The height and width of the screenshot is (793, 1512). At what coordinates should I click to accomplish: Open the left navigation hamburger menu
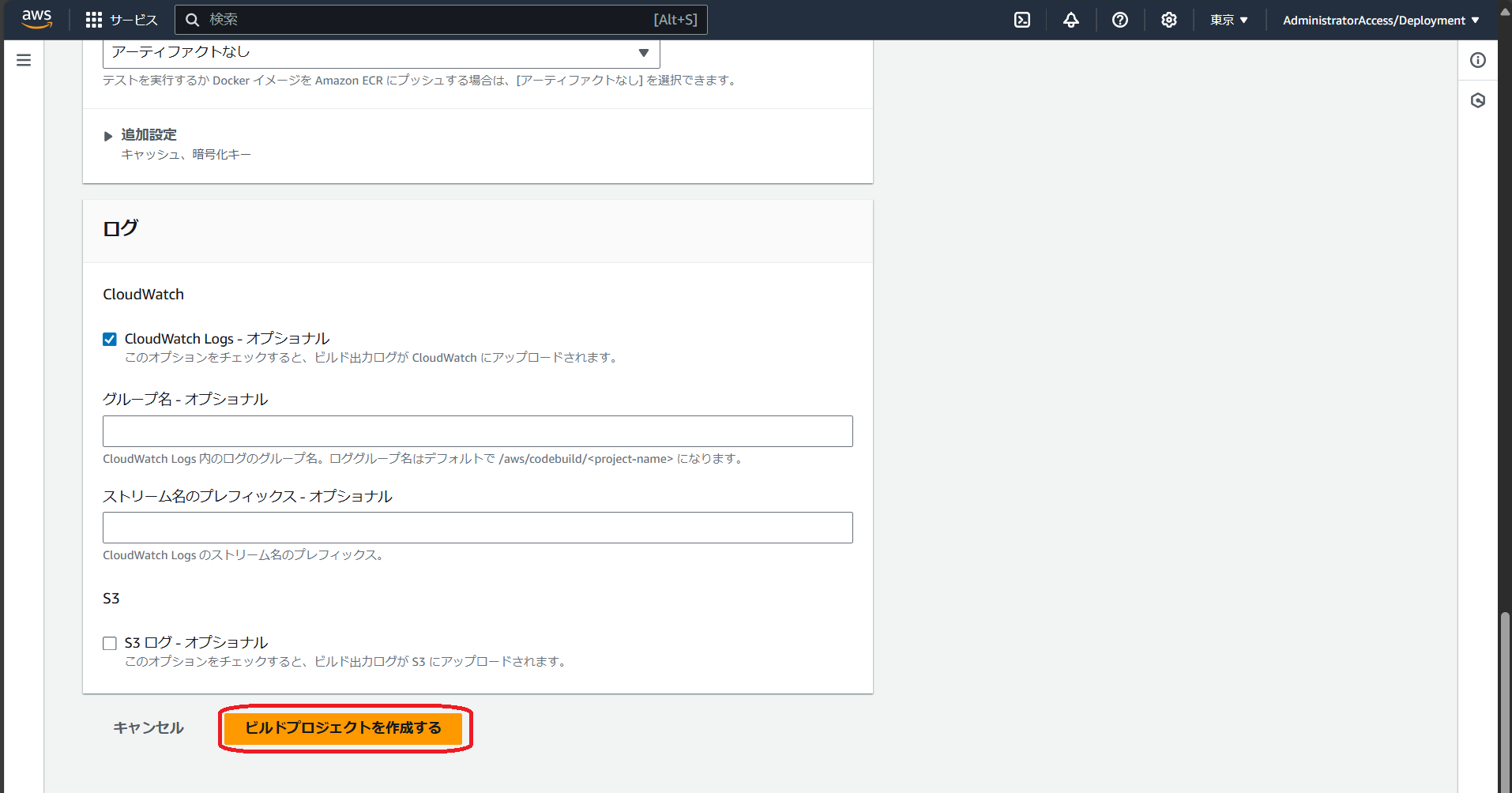24,60
